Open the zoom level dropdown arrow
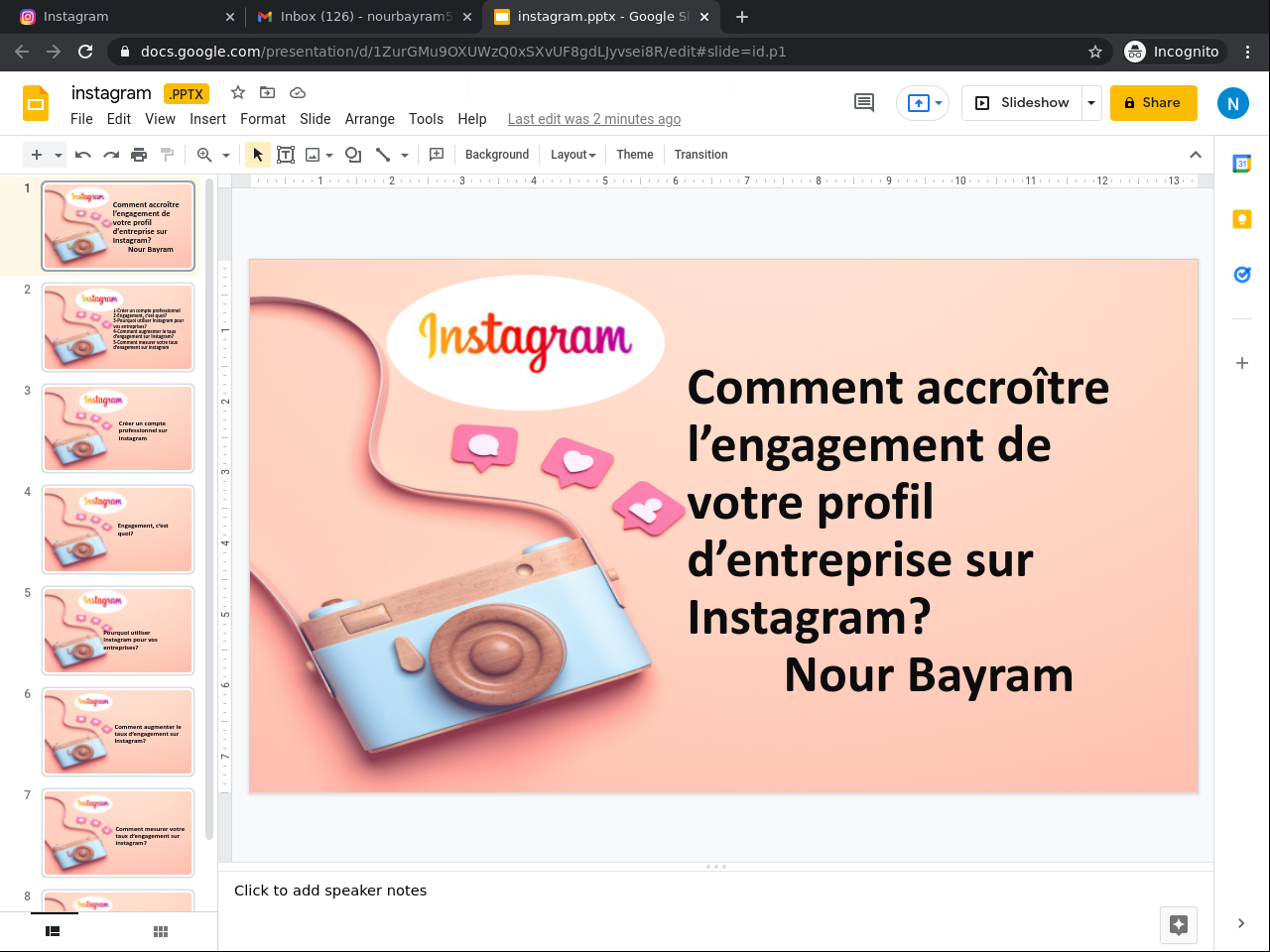The image size is (1270, 952). [x=226, y=155]
